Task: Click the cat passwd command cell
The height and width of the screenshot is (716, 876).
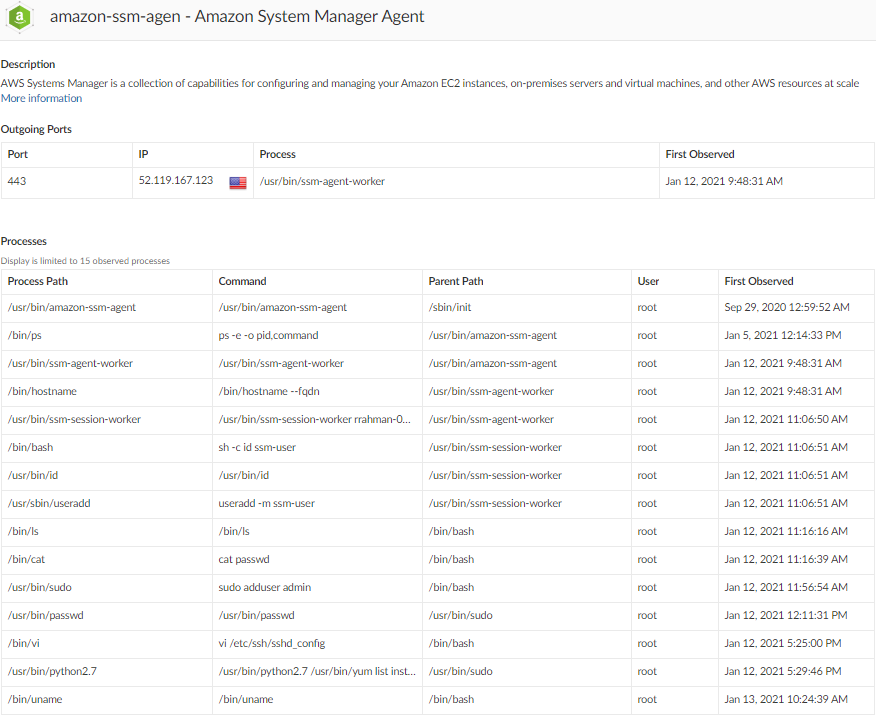Action: pyautogui.click(x=248, y=559)
